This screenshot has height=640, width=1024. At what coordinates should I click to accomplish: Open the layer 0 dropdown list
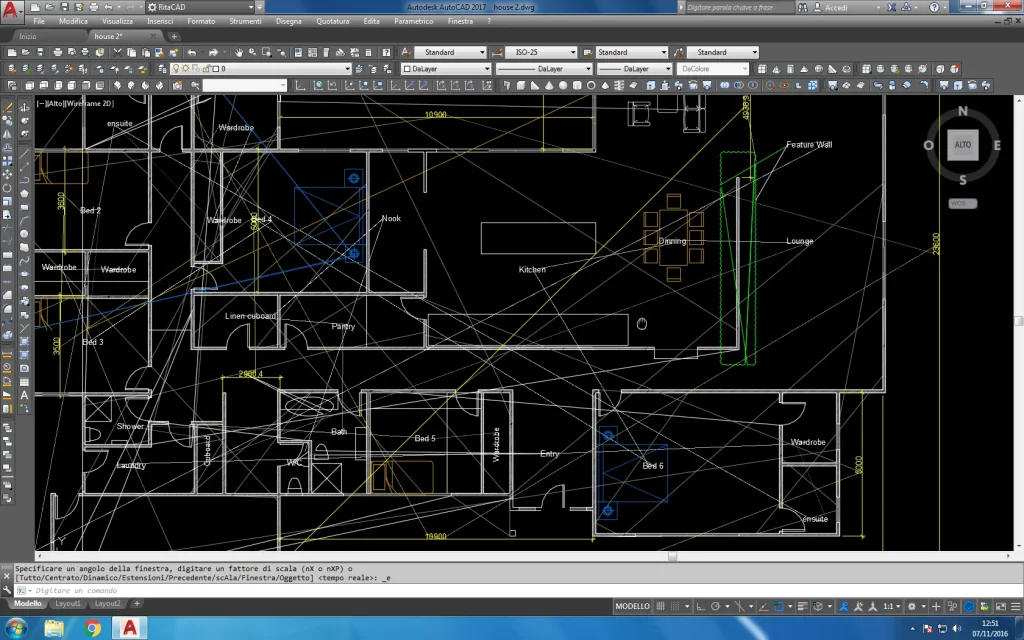pyautogui.click(x=347, y=68)
